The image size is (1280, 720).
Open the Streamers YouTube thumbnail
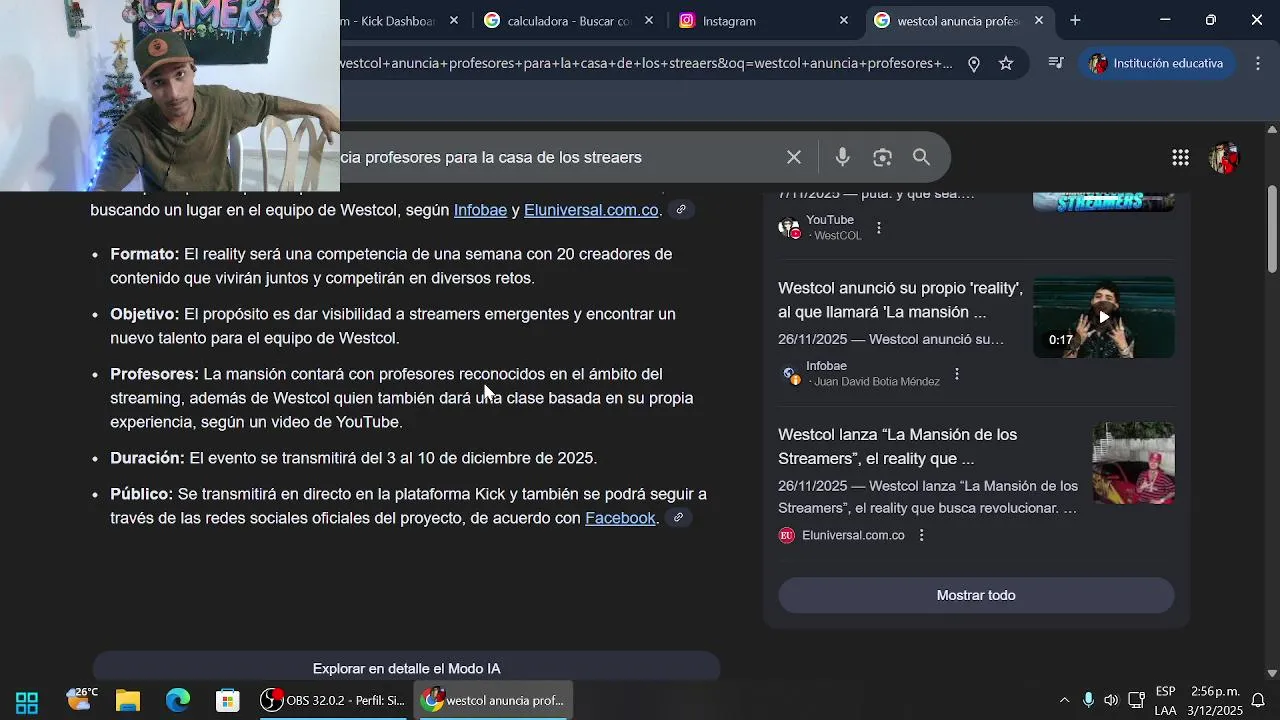pyautogui.click(x=1104, y=202)
